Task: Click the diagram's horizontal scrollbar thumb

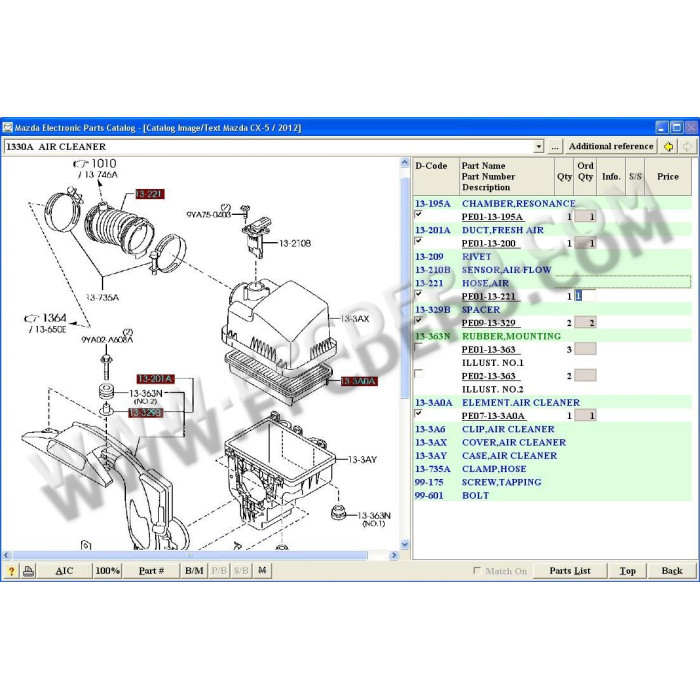Action: pyautogui.click(x=190, y=555)
